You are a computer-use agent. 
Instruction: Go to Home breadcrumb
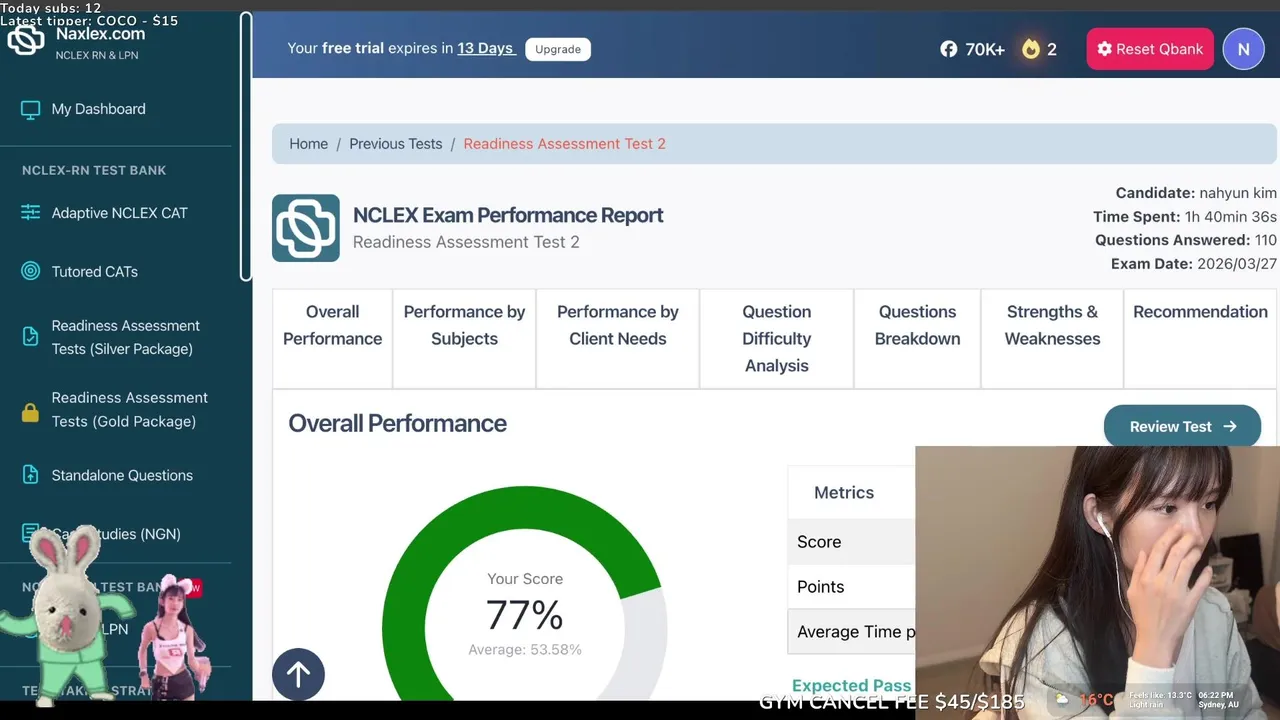pos(308,144)
